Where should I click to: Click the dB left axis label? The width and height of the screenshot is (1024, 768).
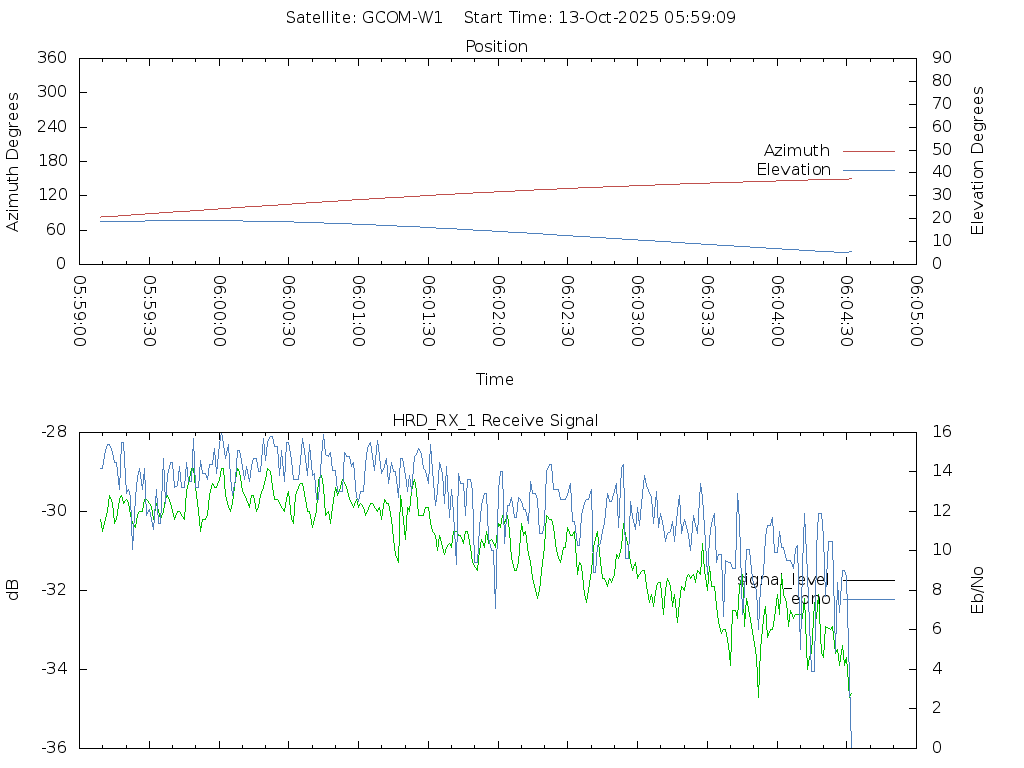14,590
